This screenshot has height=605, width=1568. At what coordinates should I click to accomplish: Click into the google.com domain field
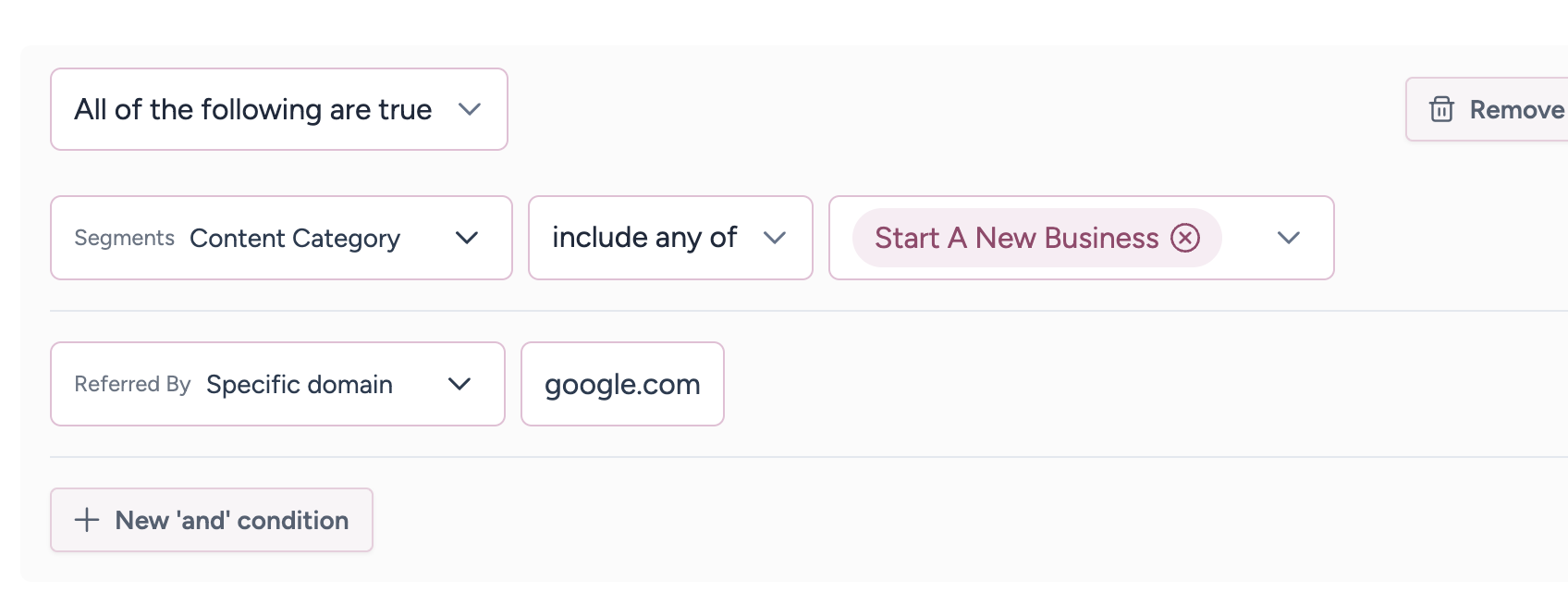point(622,384)
